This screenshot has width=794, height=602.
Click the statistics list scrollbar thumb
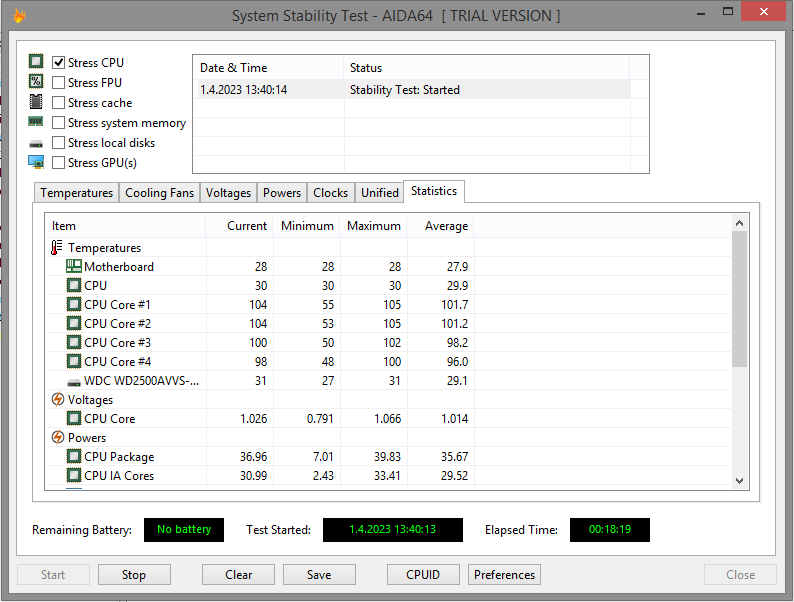(739, 299)
